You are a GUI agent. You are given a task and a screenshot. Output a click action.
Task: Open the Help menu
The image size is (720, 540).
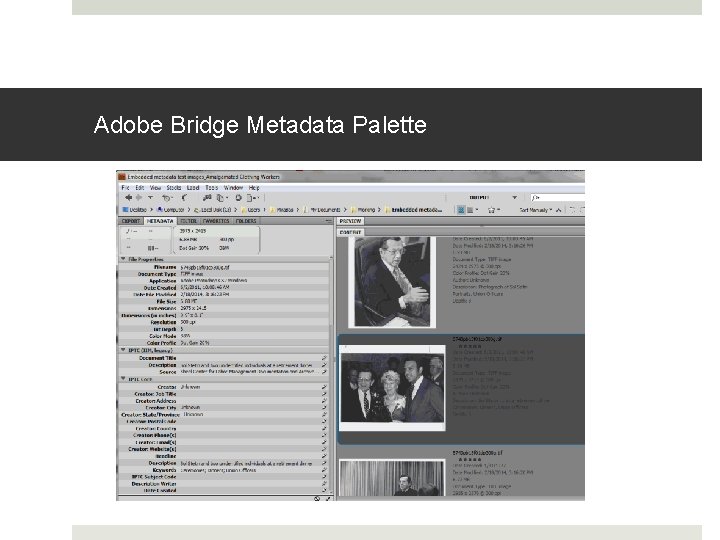(254, 188)
